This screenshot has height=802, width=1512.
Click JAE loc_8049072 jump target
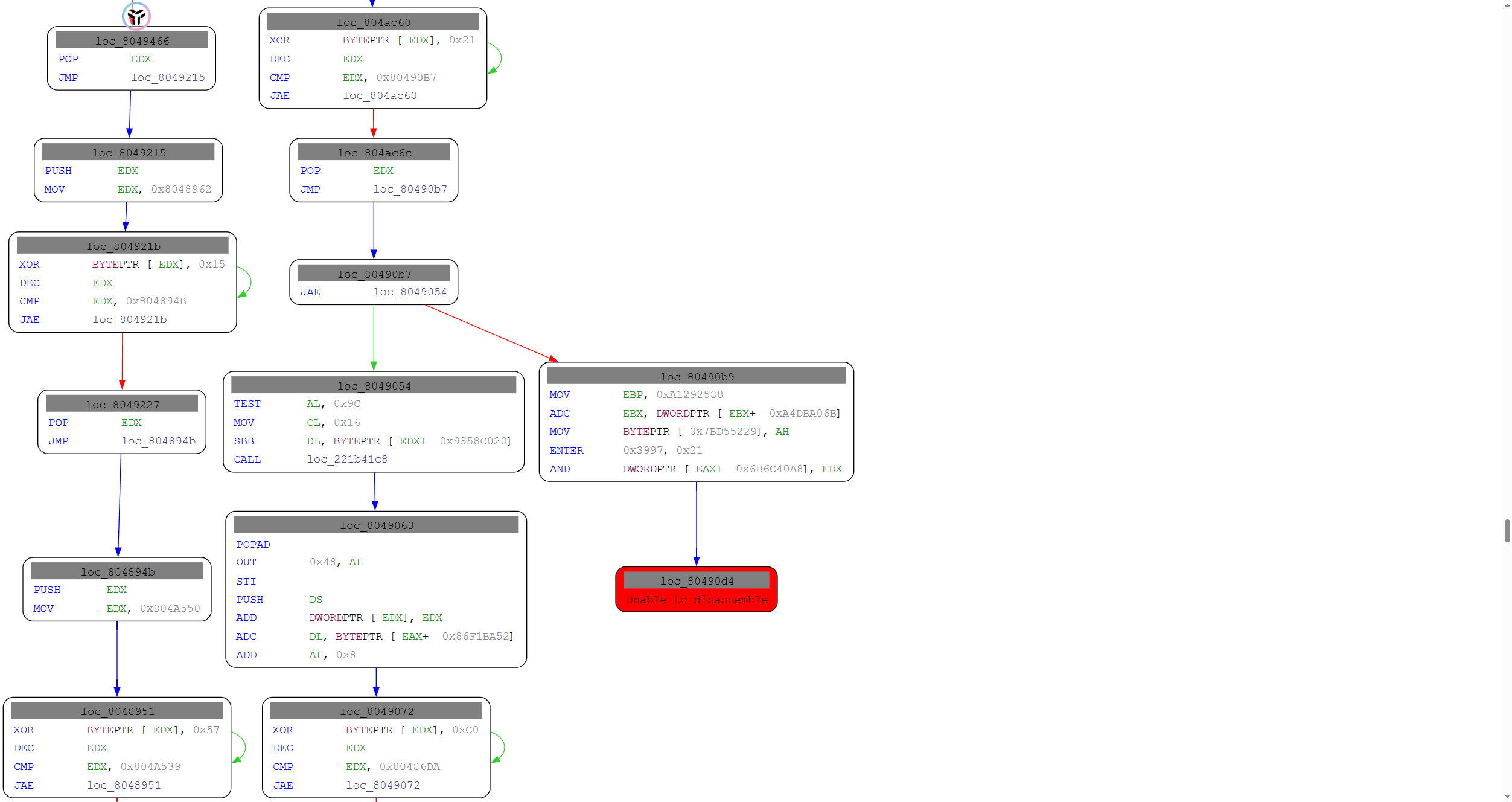click(383, 785)
